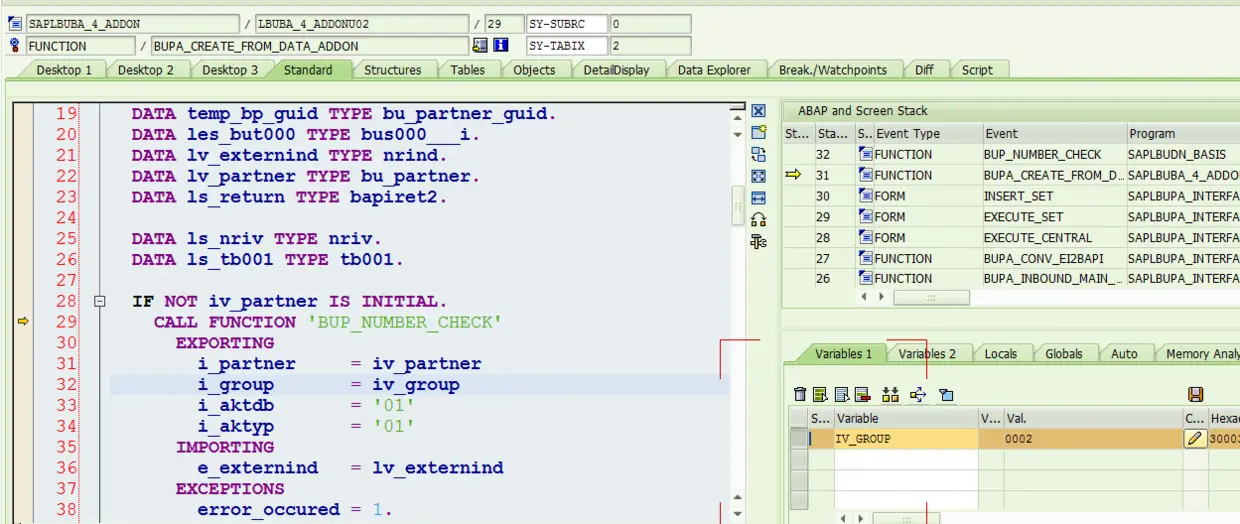The image size is (1240, 524).
Task: Open the Break./Watchpoints tab
Action: click(x=833, y=70)
